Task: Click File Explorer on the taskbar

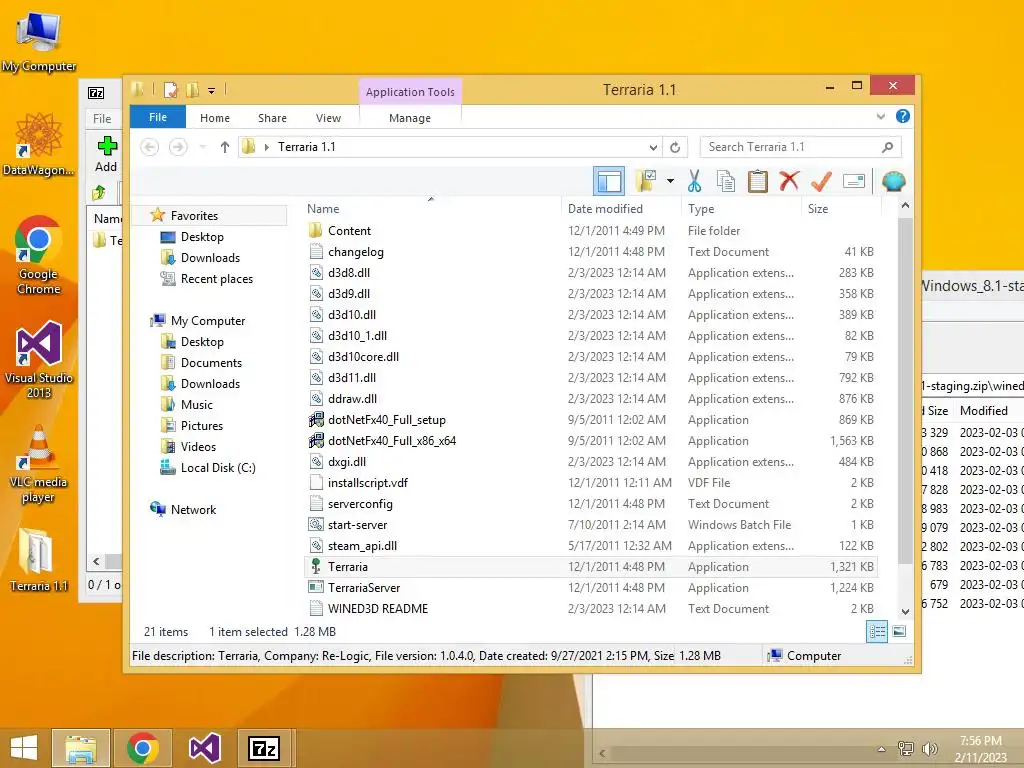Action: coord(81,748)
